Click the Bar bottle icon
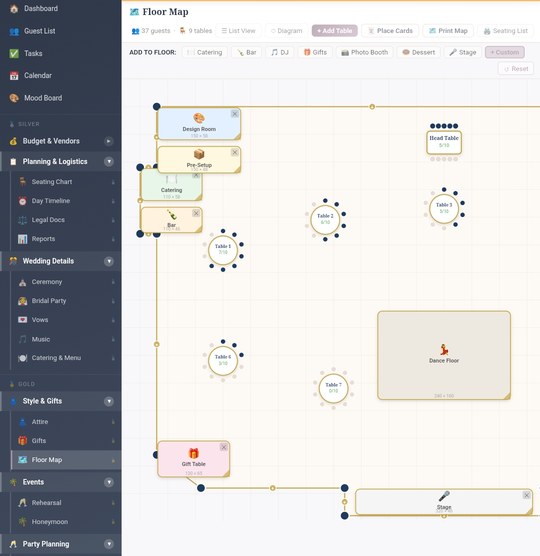 click(x=172, y=215)
